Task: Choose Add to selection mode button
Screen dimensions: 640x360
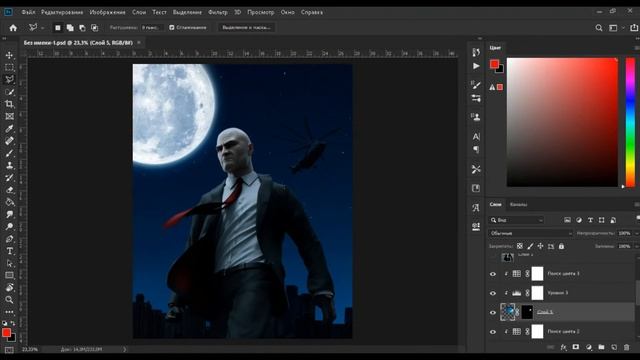Action: pos(70,28)
